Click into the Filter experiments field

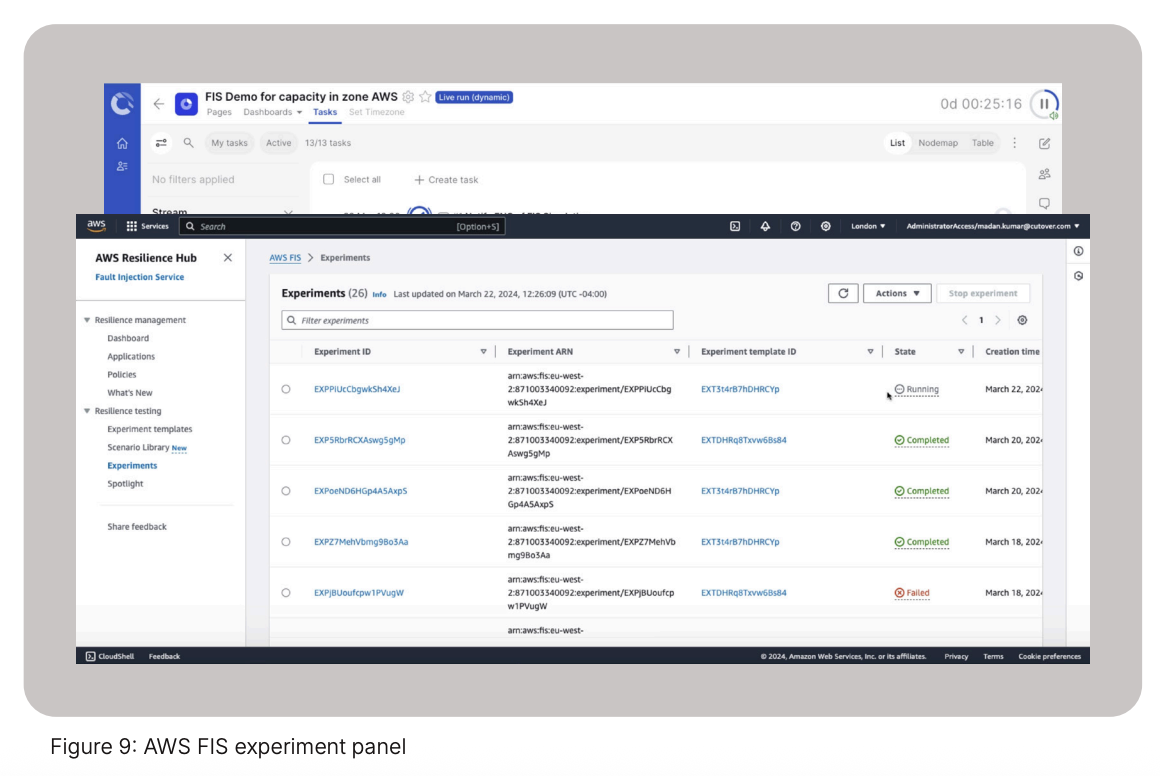click(x=477, y=320)
